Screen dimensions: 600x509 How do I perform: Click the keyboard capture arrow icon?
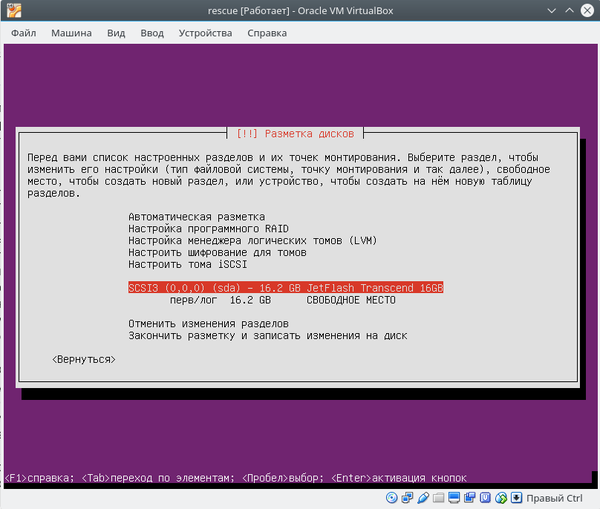[x=516, y=498]
